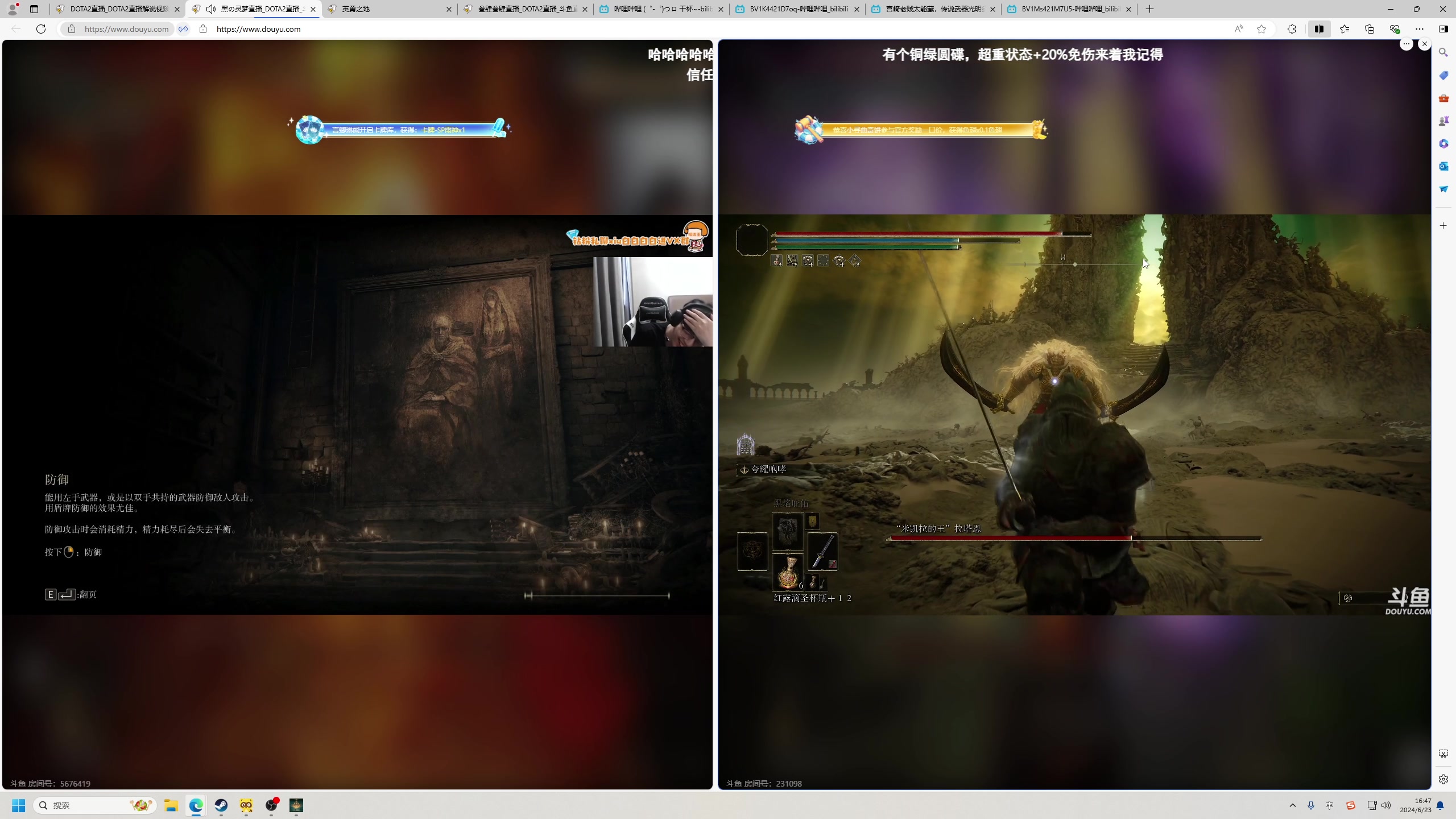Open the dark game icon on the taskbar
The image size is (1456, 819).
pos(296,805)
